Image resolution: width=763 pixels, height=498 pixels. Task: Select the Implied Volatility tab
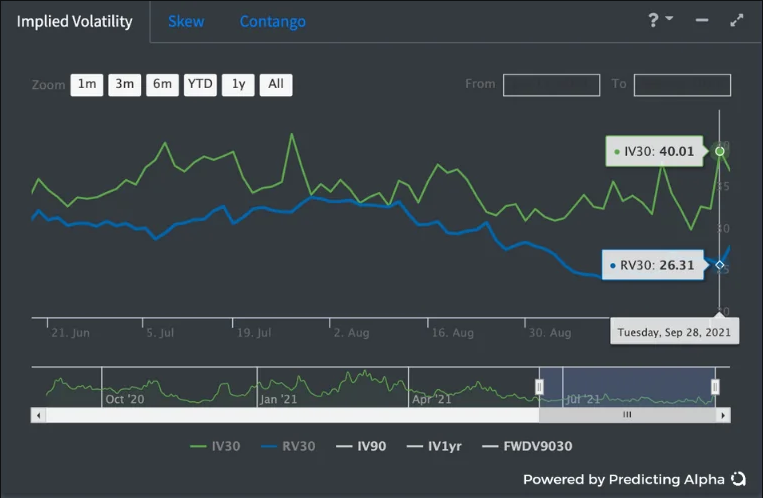coord(74,21)
